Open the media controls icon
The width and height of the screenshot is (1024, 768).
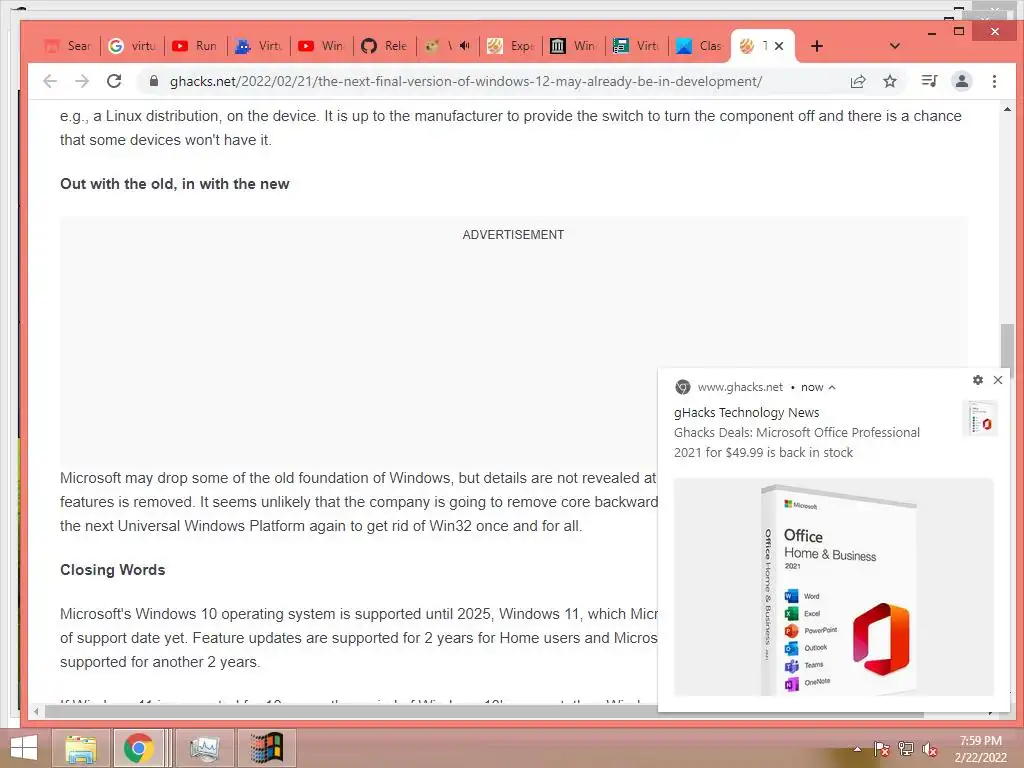[929, 81]
